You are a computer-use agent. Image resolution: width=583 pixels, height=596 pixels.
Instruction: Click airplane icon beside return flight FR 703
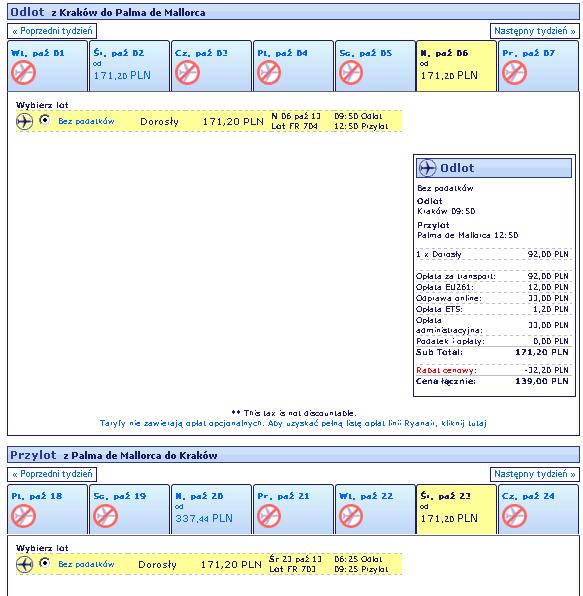click(x=24, y=564)
